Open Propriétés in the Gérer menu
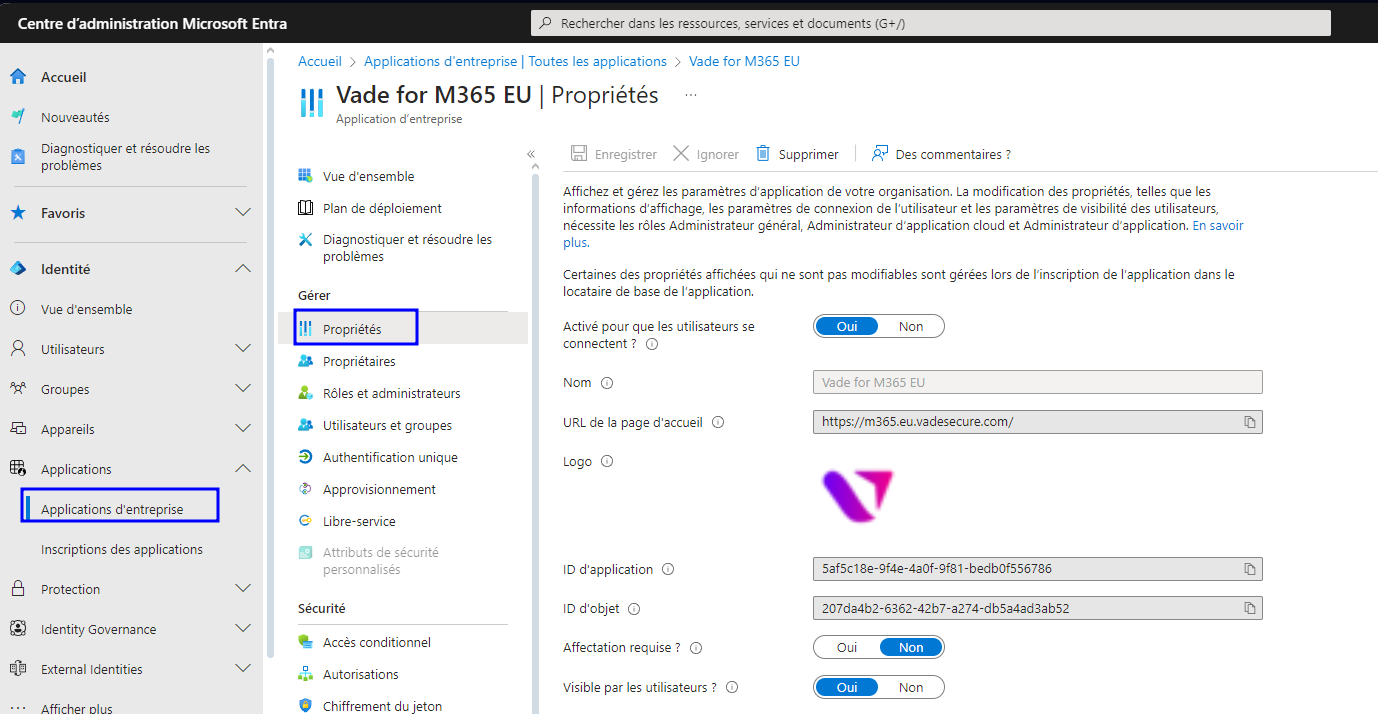1378x714 pixels. coord(403,329)
